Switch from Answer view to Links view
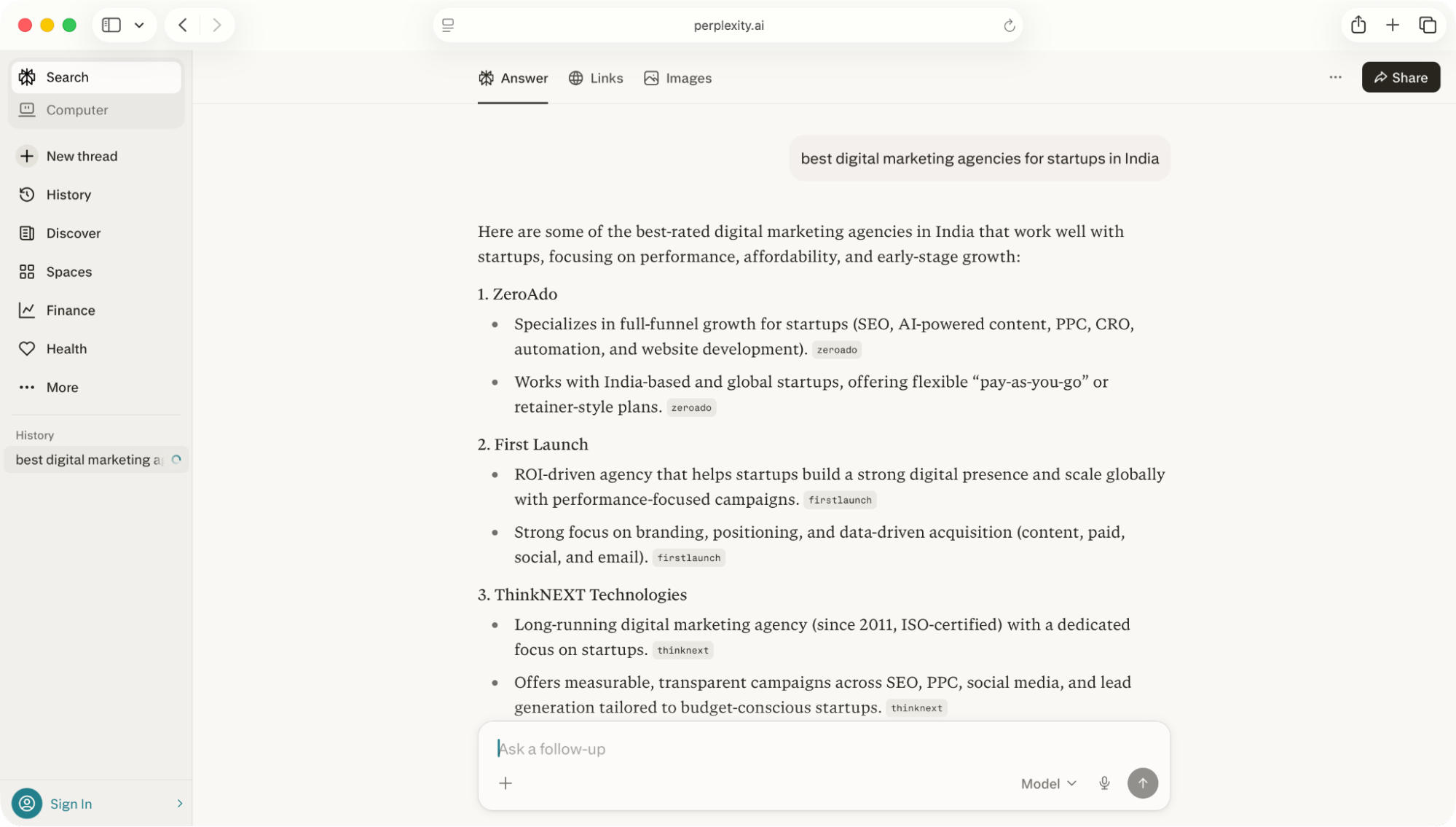The image size is (1456, 827). coord(596,78)
